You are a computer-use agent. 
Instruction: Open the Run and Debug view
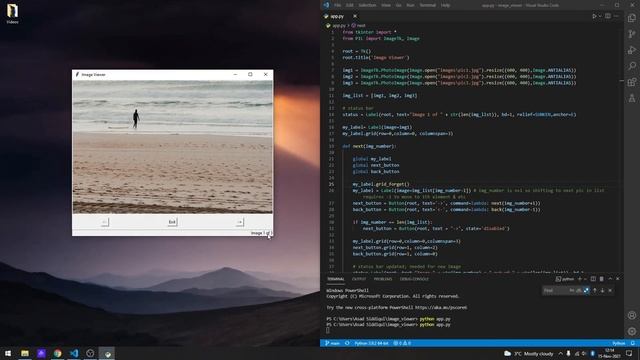click(x=632, y=50)
